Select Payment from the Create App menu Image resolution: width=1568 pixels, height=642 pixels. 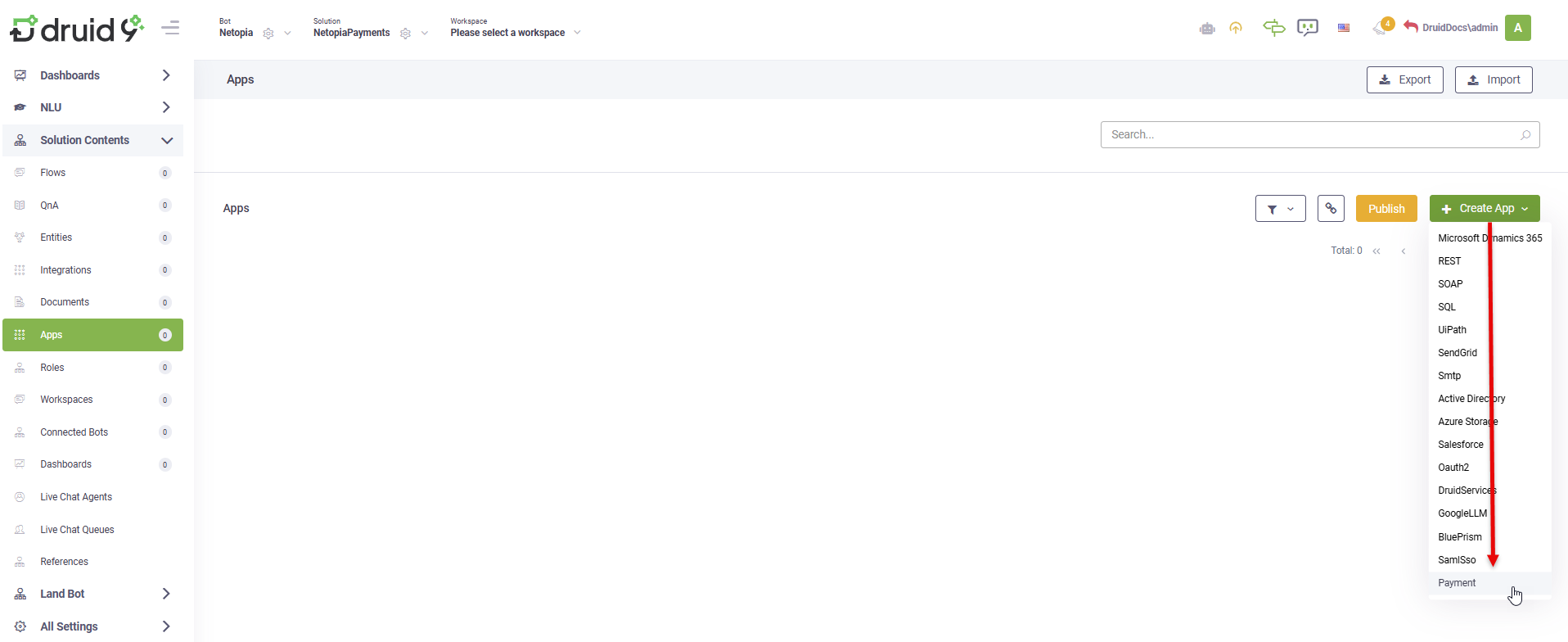coord(1457,583)
